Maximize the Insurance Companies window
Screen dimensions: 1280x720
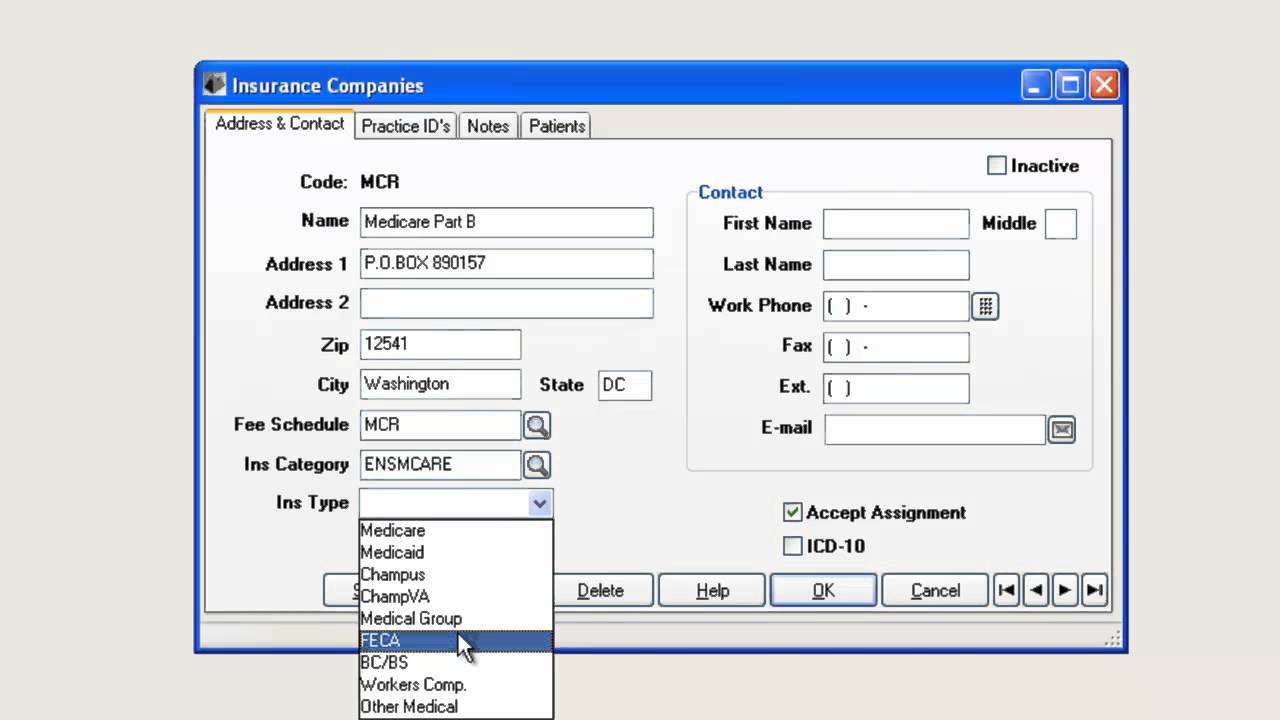coord(1070,85)
